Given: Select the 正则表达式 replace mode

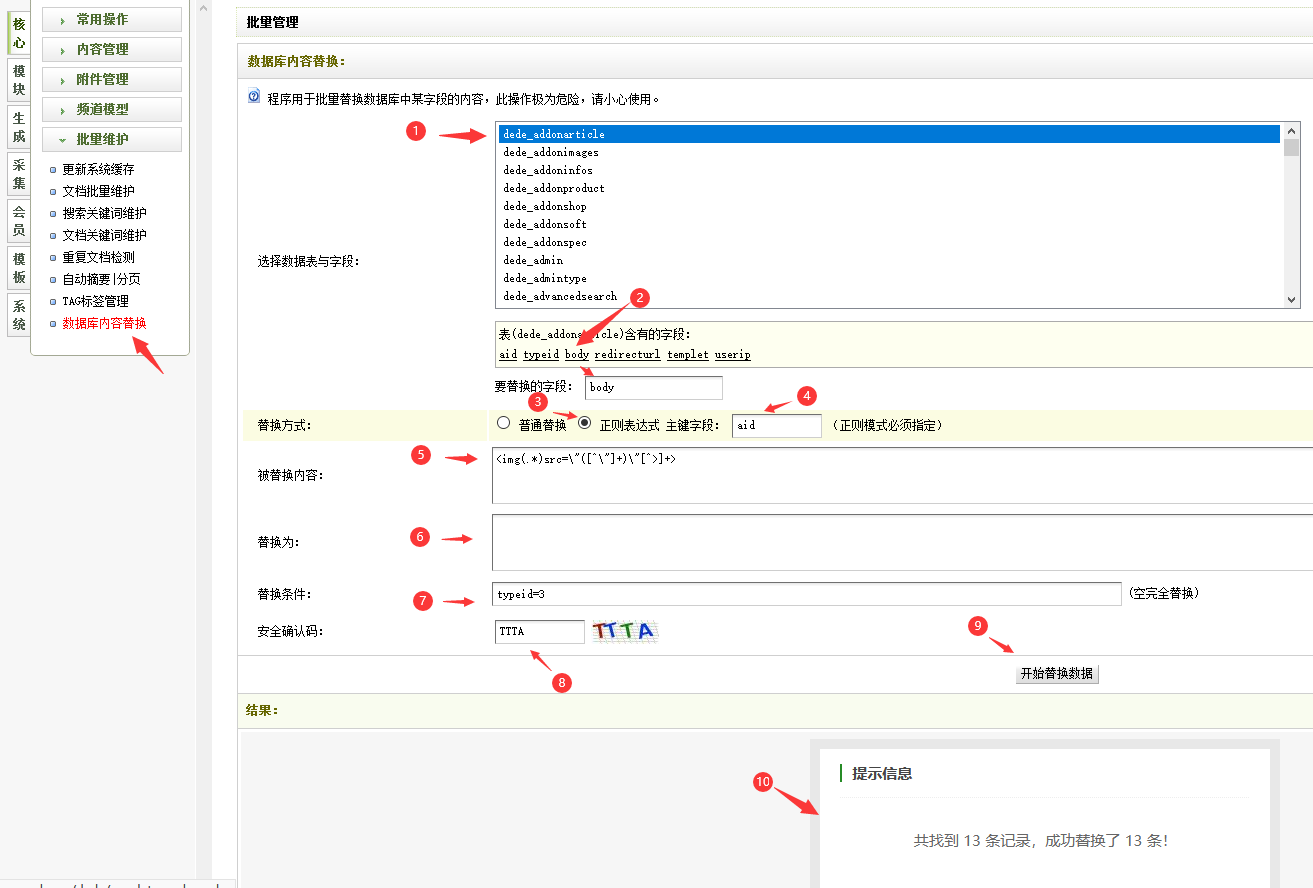Looking at the screenshot, I should 584,422.
